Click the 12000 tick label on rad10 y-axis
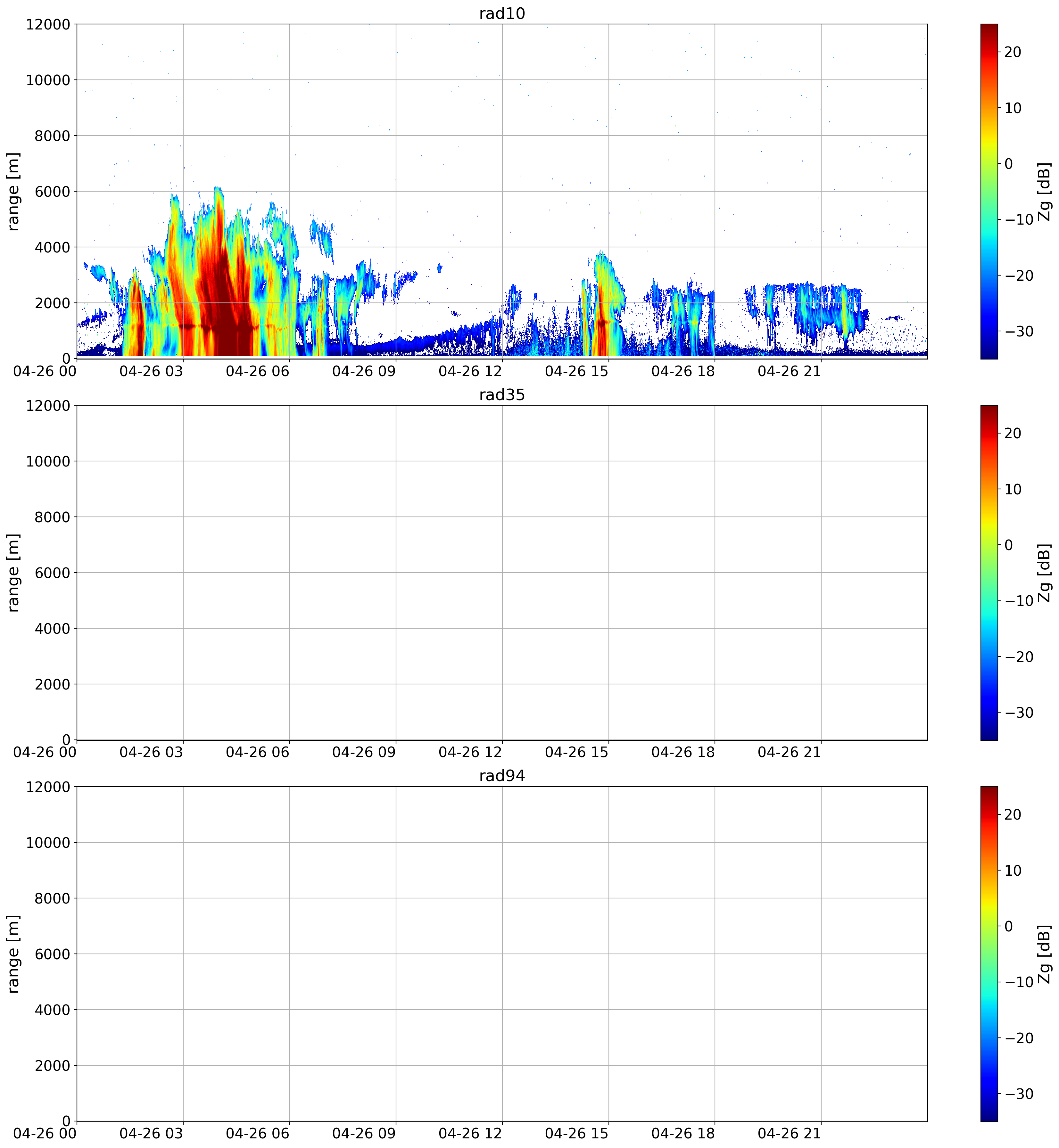The image size is (1059, 1148). pos(48,25)
